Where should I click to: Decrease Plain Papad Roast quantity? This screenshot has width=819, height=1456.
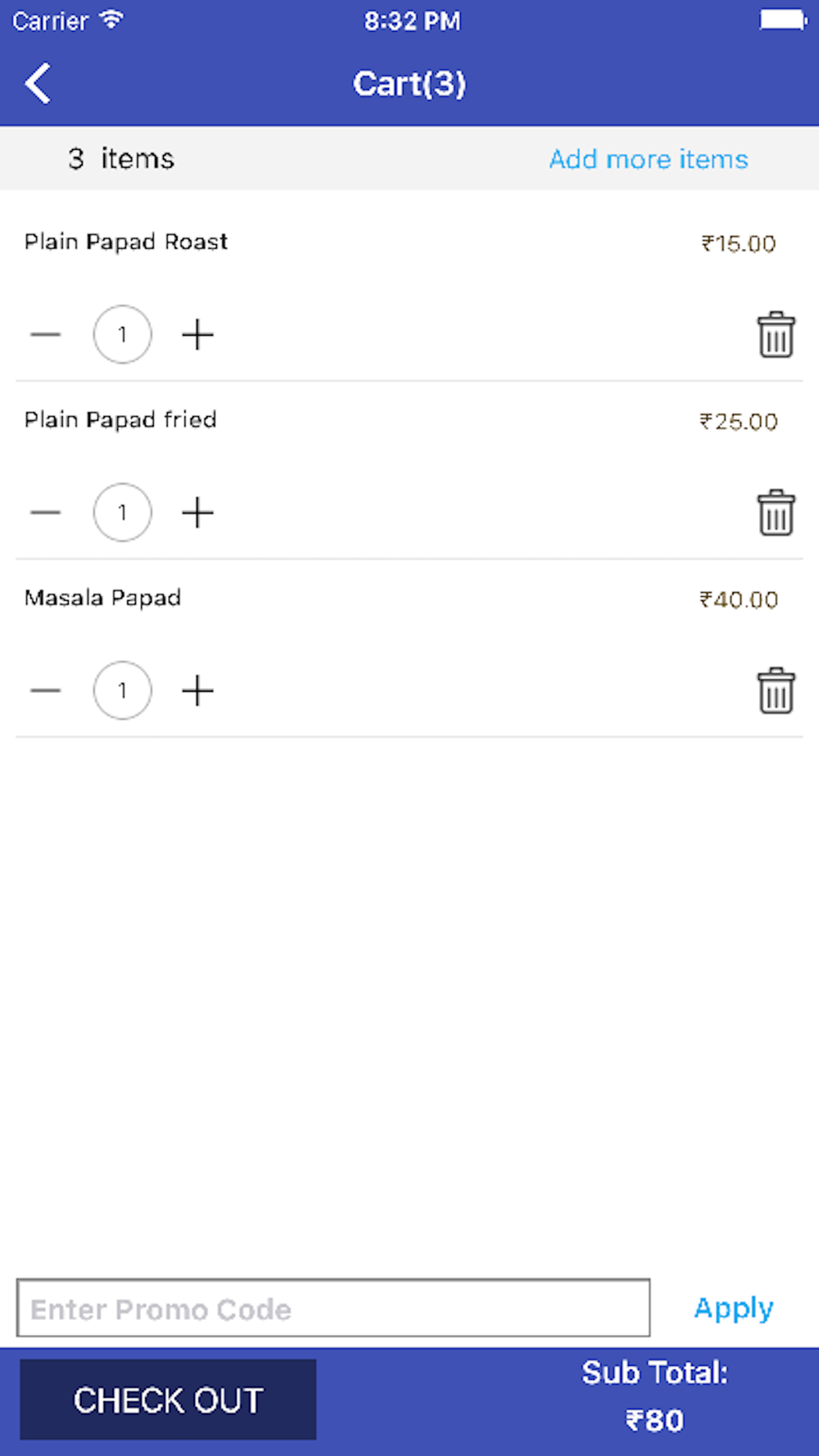tap(46, 335)
